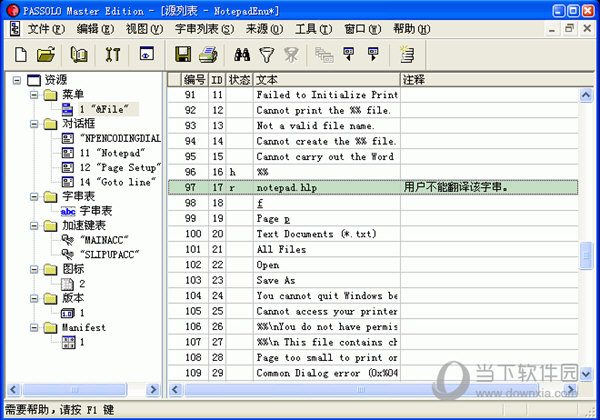Click the Open folder toolbar icon
This screenshot has height=420, width=600.
pyautogui.click(x=46, y=54)
